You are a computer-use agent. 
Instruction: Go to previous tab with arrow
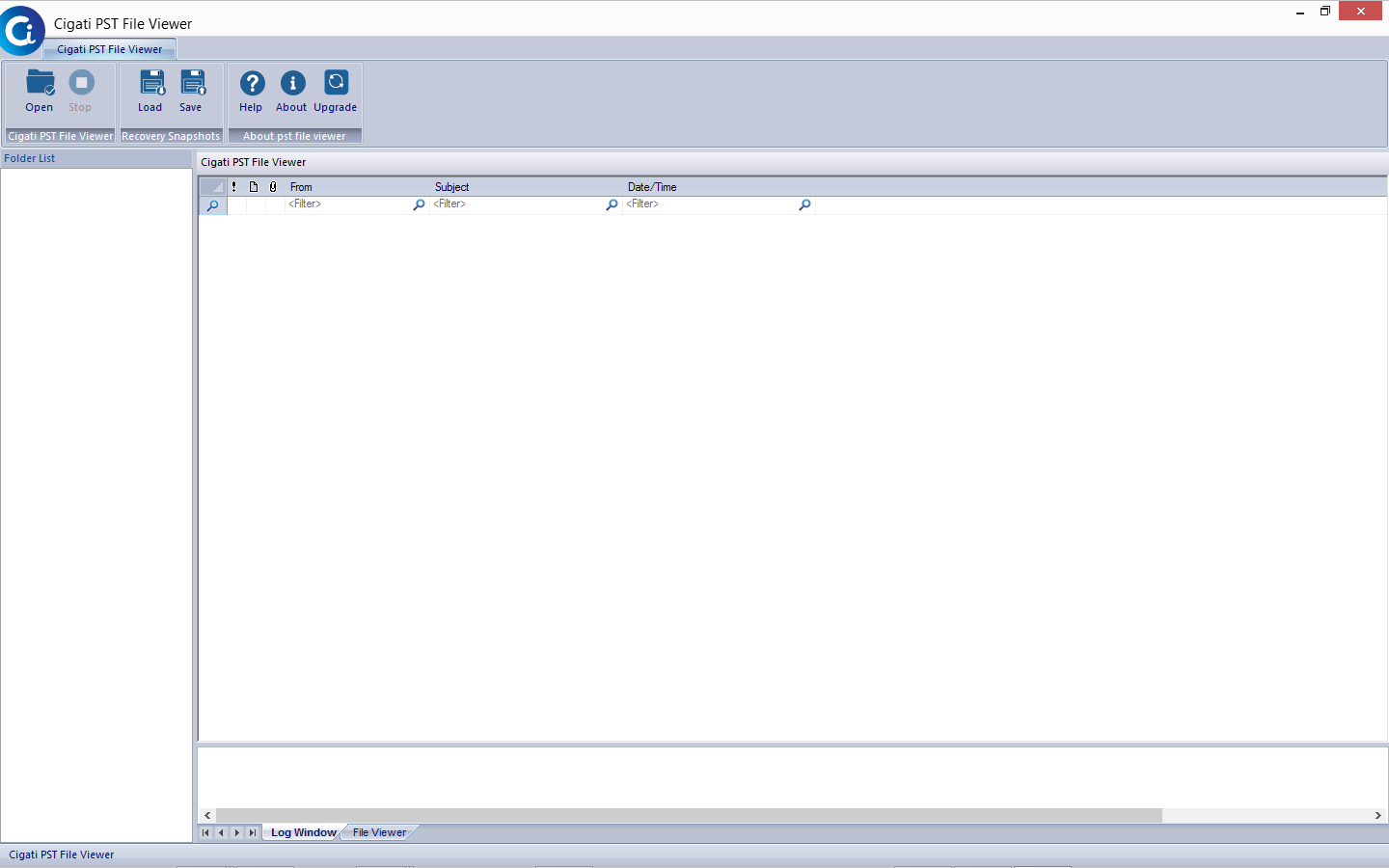(x=221, y=832)
